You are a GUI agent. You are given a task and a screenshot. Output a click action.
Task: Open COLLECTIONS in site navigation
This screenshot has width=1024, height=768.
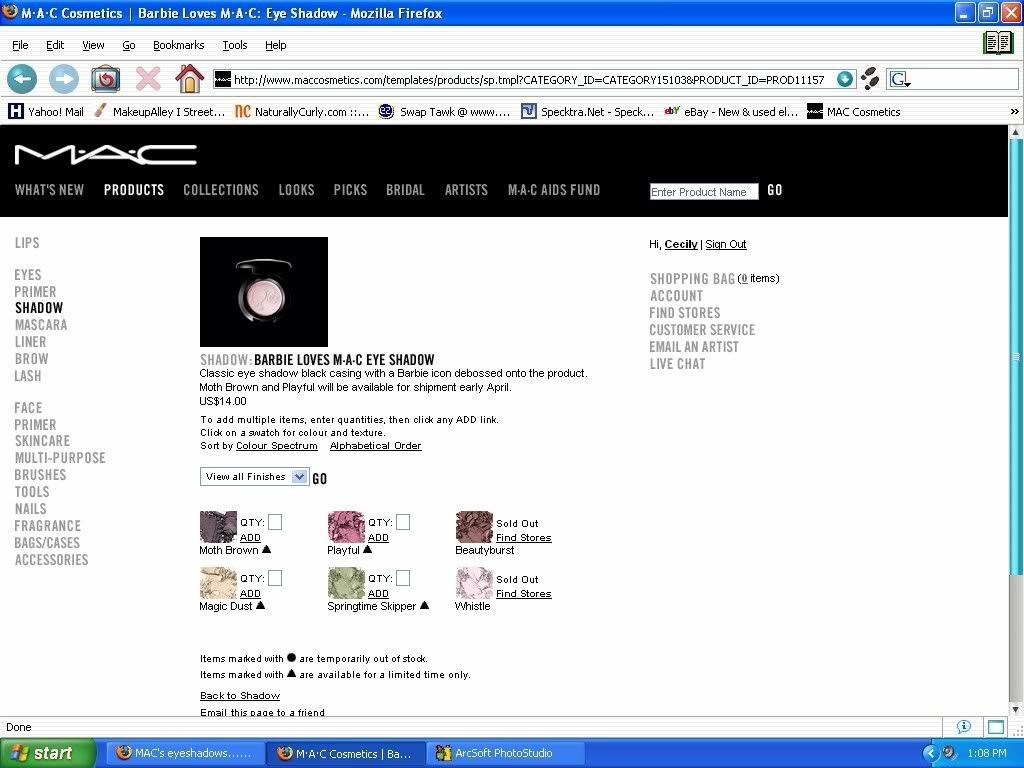coord(221,190)
